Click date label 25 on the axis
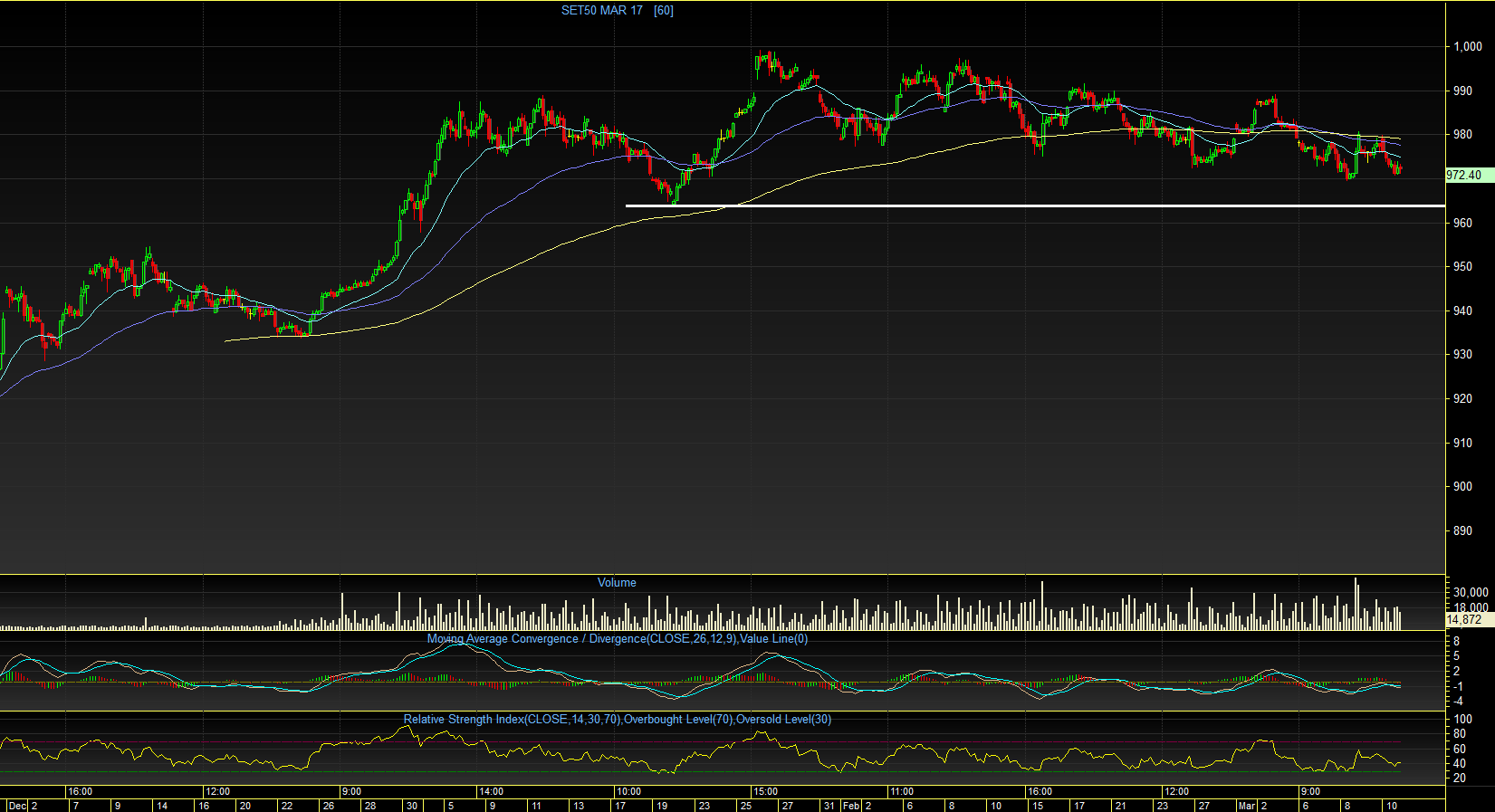 pos(745,806)
